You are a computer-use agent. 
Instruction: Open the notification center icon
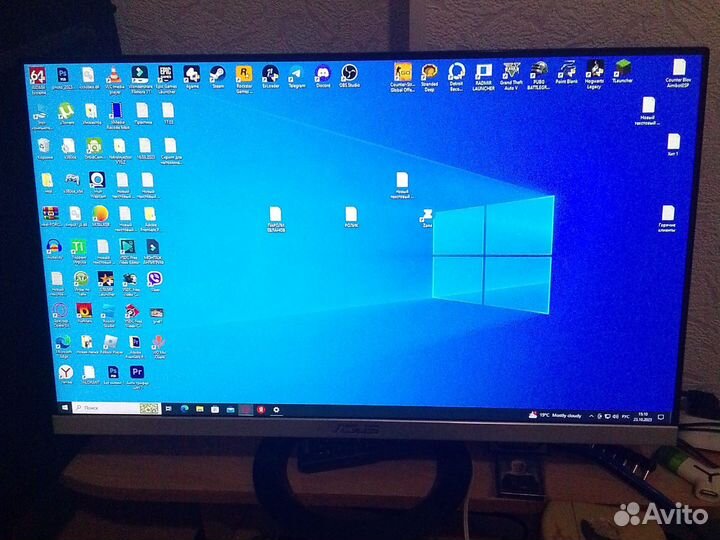pos(661,417)
